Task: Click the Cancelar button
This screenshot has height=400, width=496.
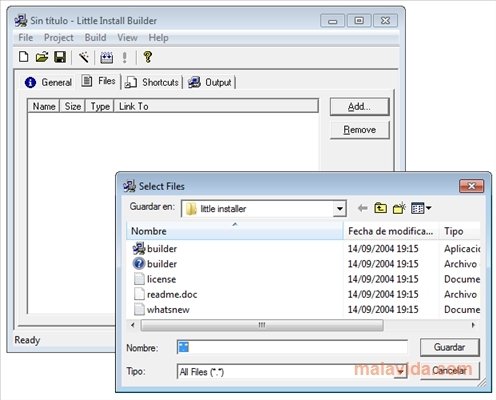Action: pos(449,370)
